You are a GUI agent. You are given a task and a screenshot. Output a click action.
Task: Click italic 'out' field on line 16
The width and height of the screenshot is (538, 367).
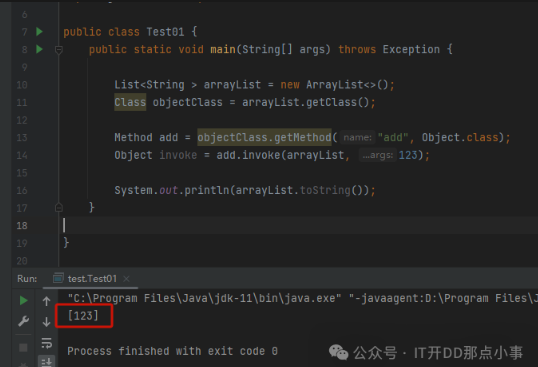coord(168,190)
